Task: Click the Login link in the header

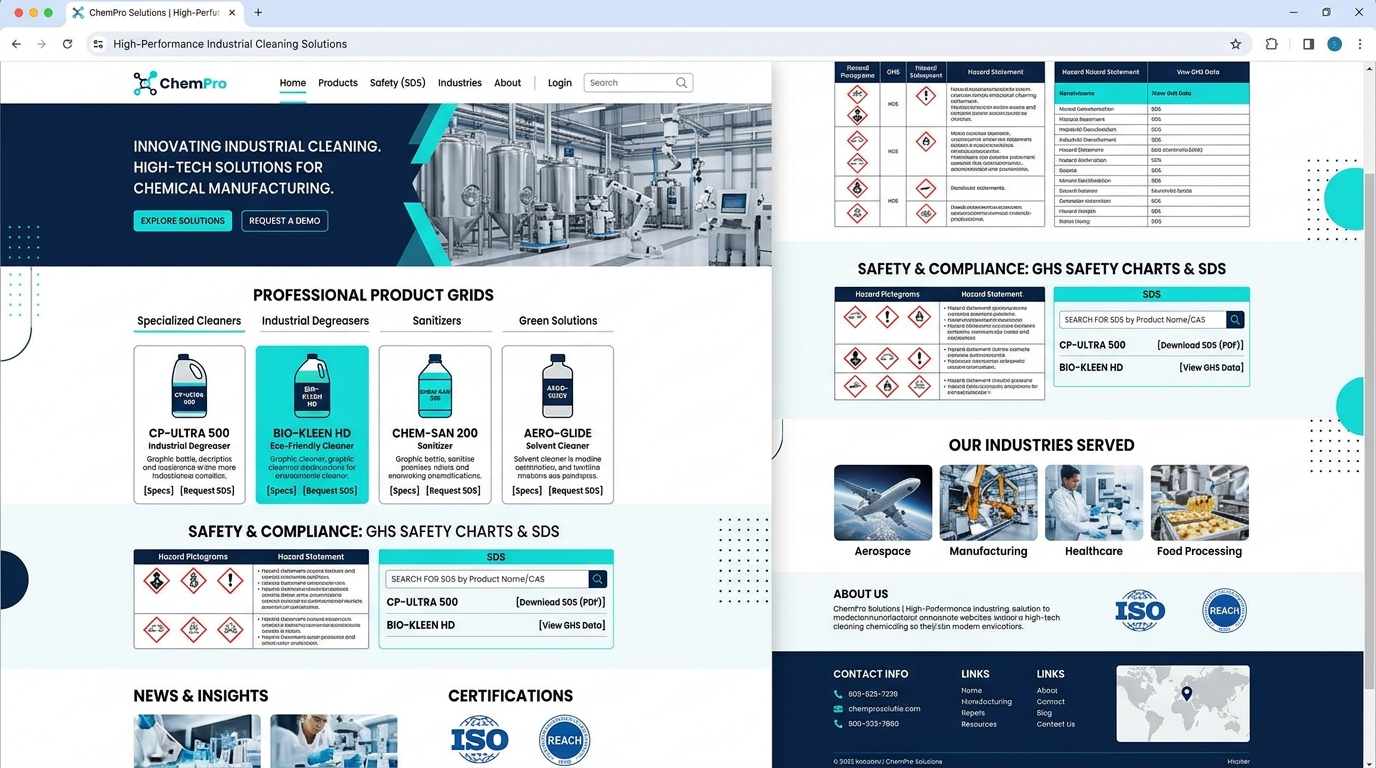Action: (x=560, y=83)
